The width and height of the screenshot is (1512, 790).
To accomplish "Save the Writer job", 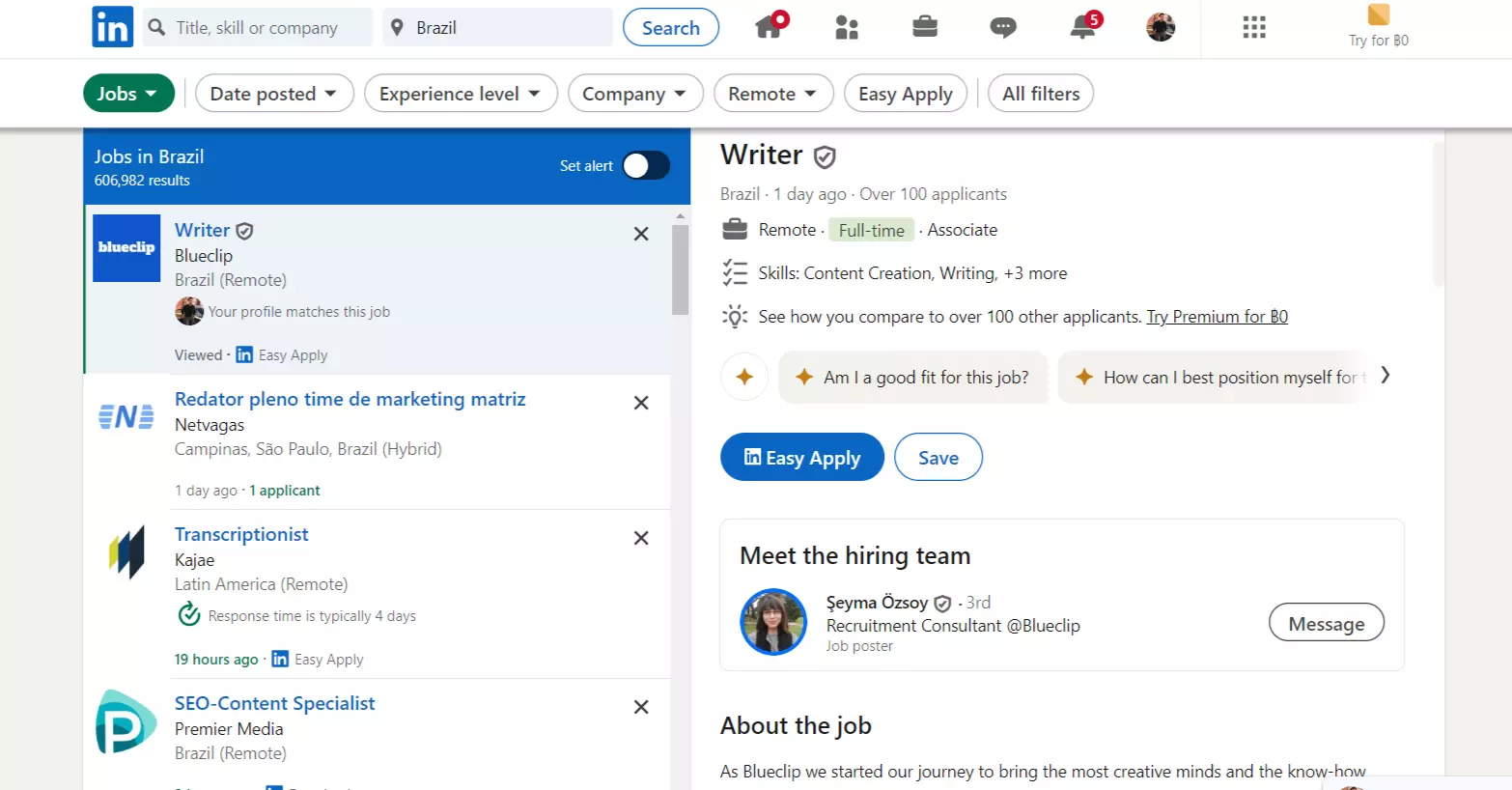I will pyautogui.click(x=938, y=457).
